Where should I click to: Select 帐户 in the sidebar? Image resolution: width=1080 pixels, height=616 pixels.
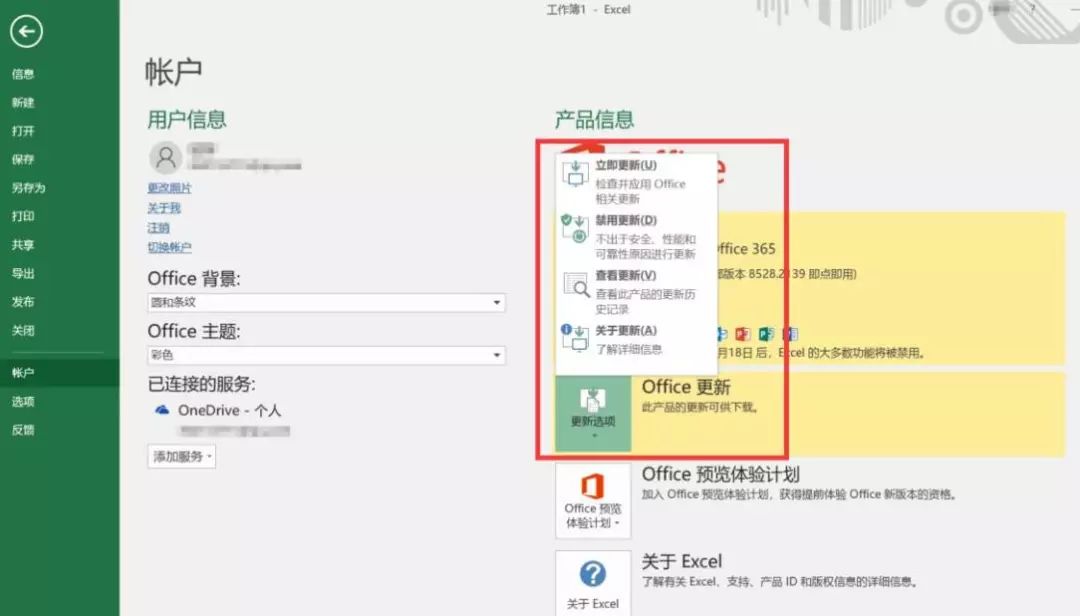[x=59, y=373]
